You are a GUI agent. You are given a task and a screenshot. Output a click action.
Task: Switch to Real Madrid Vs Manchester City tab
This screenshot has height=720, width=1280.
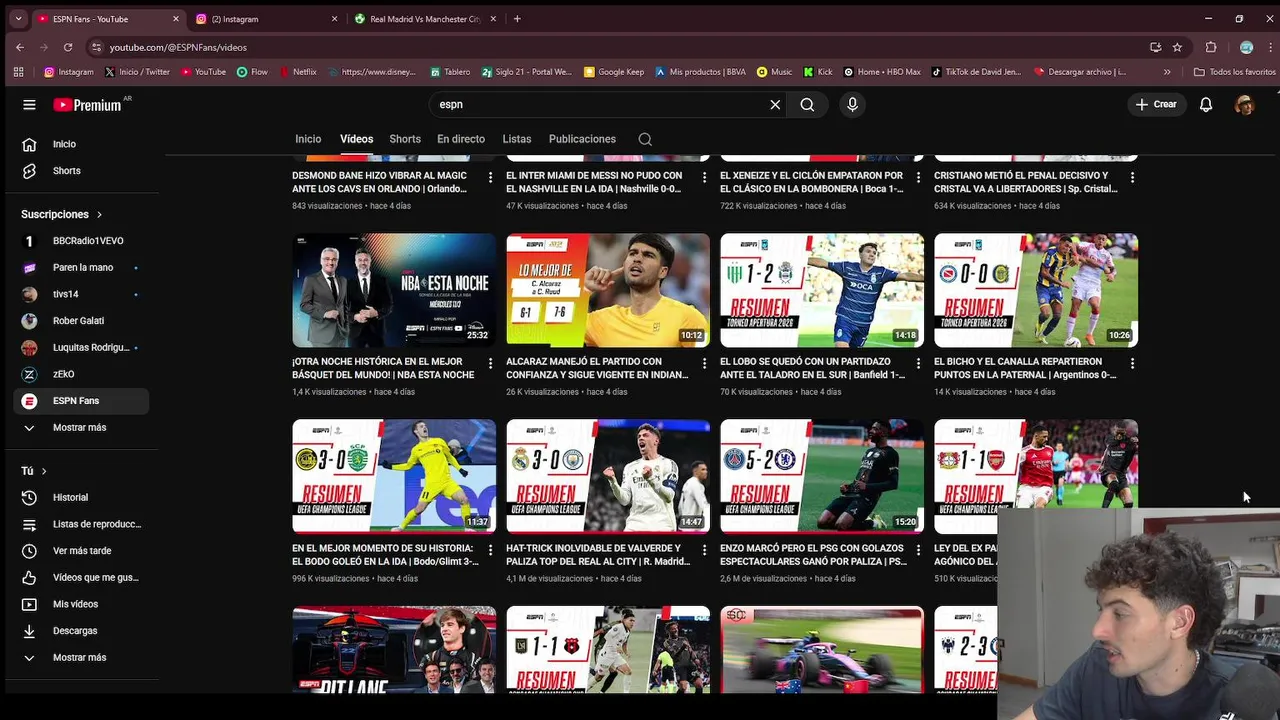coord(426,19)
